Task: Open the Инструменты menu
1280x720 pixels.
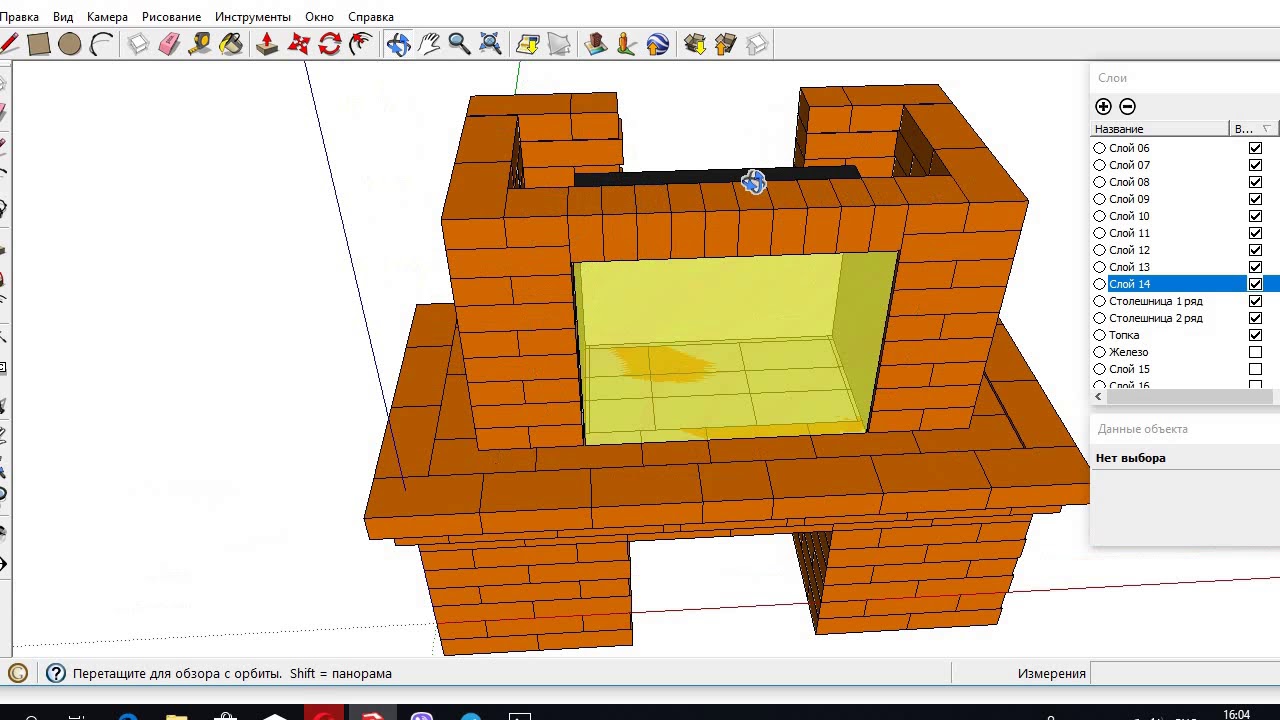Action: (253, 17)
